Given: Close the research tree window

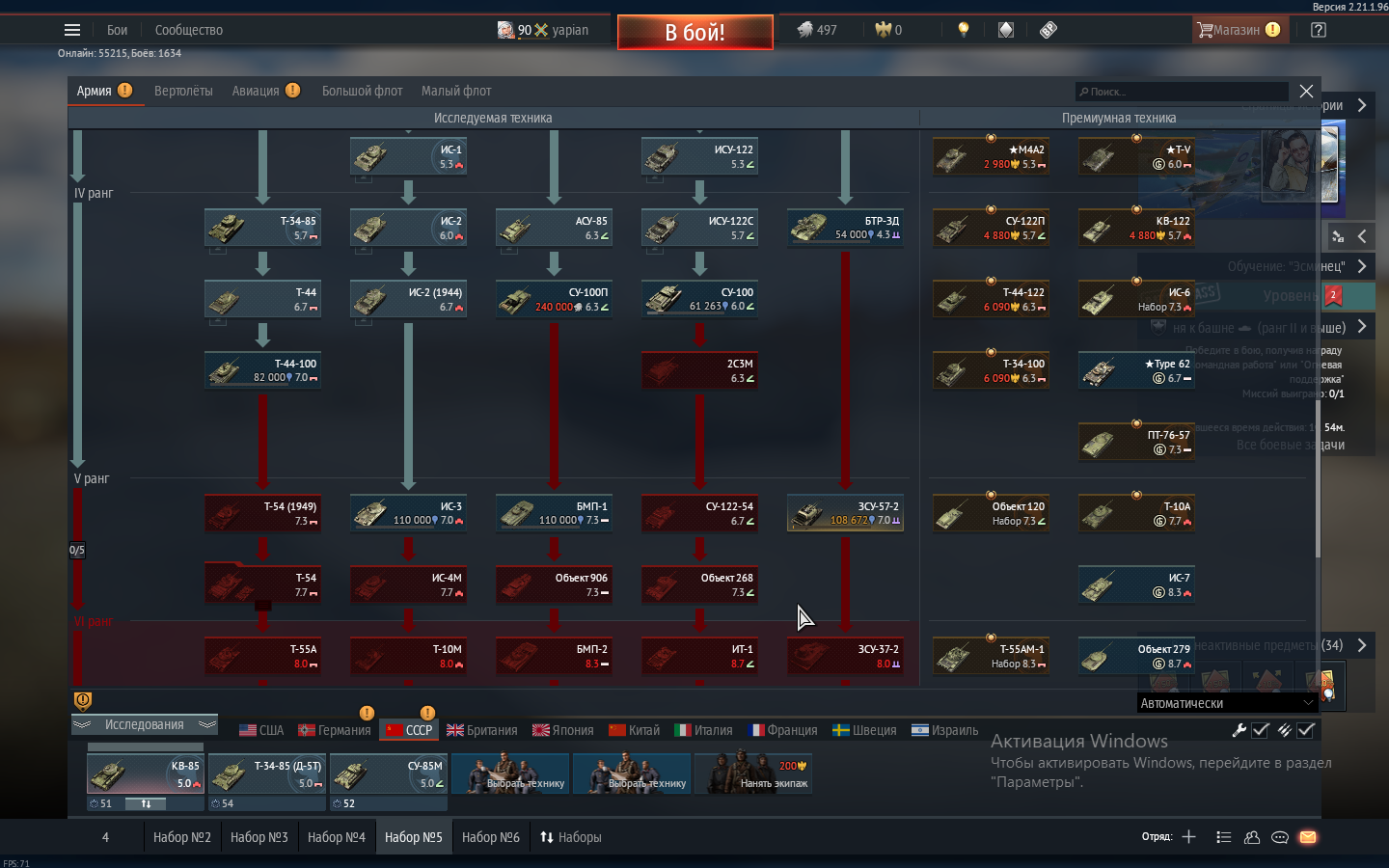Looking at the screenshot, I should (1306, 91).
